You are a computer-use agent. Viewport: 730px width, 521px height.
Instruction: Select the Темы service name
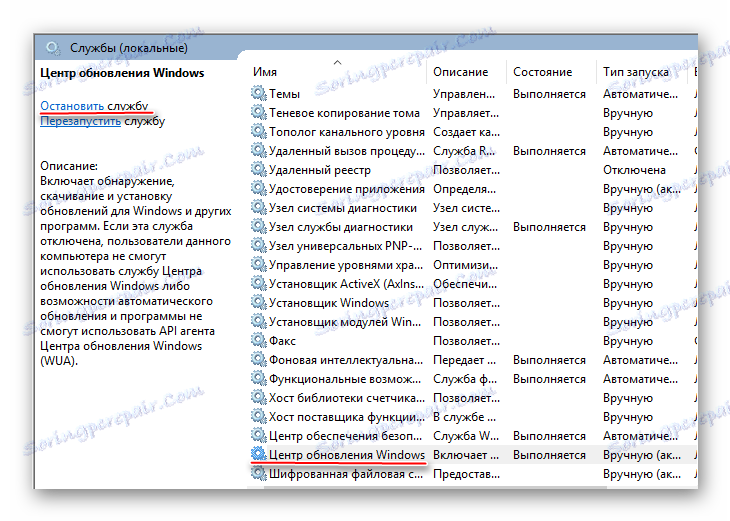coord(284,94)
